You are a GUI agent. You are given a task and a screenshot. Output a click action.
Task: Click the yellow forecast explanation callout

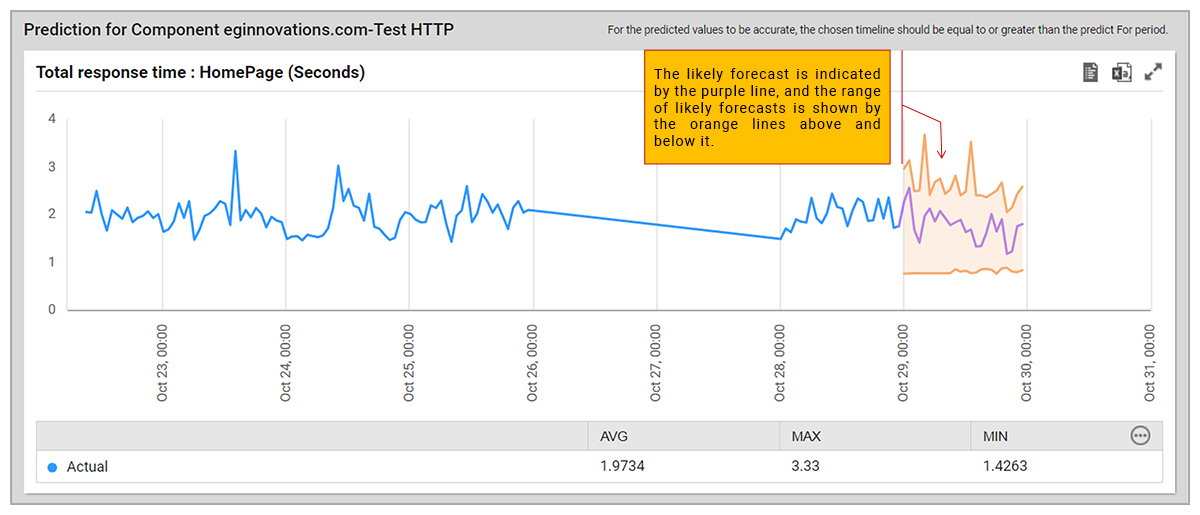click(767, 108)
